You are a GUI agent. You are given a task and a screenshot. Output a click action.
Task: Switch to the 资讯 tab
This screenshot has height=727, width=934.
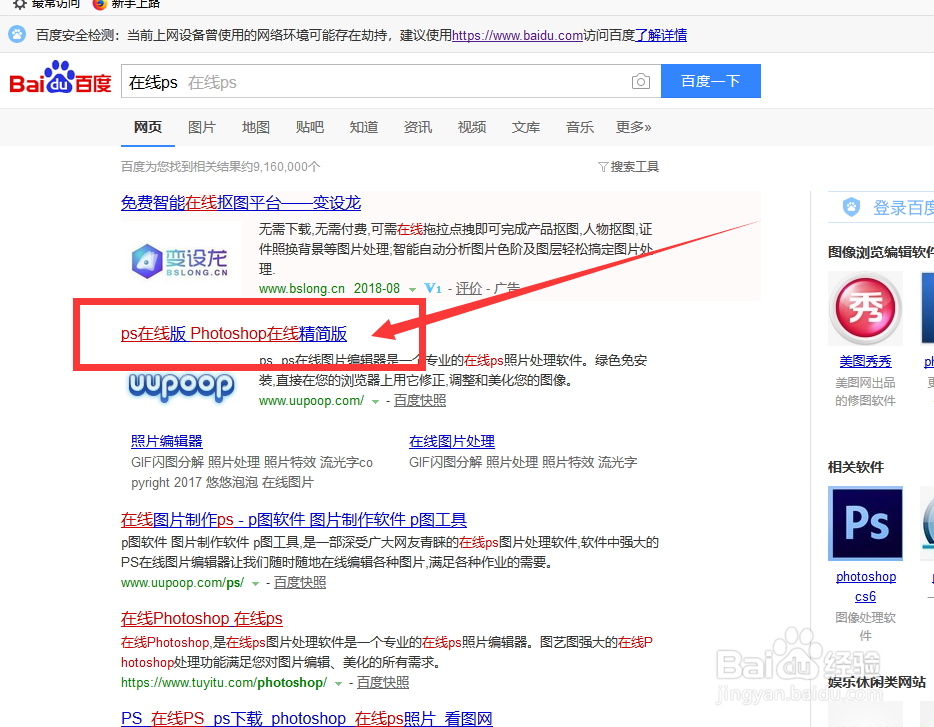tap(418, 127)
